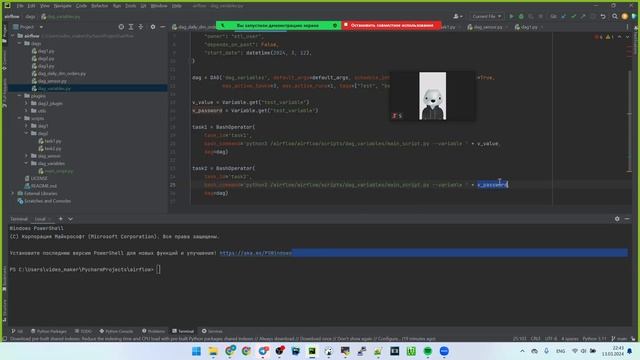Open the View menu
Screen dimensions: 640x360
(x=45, y=6)
